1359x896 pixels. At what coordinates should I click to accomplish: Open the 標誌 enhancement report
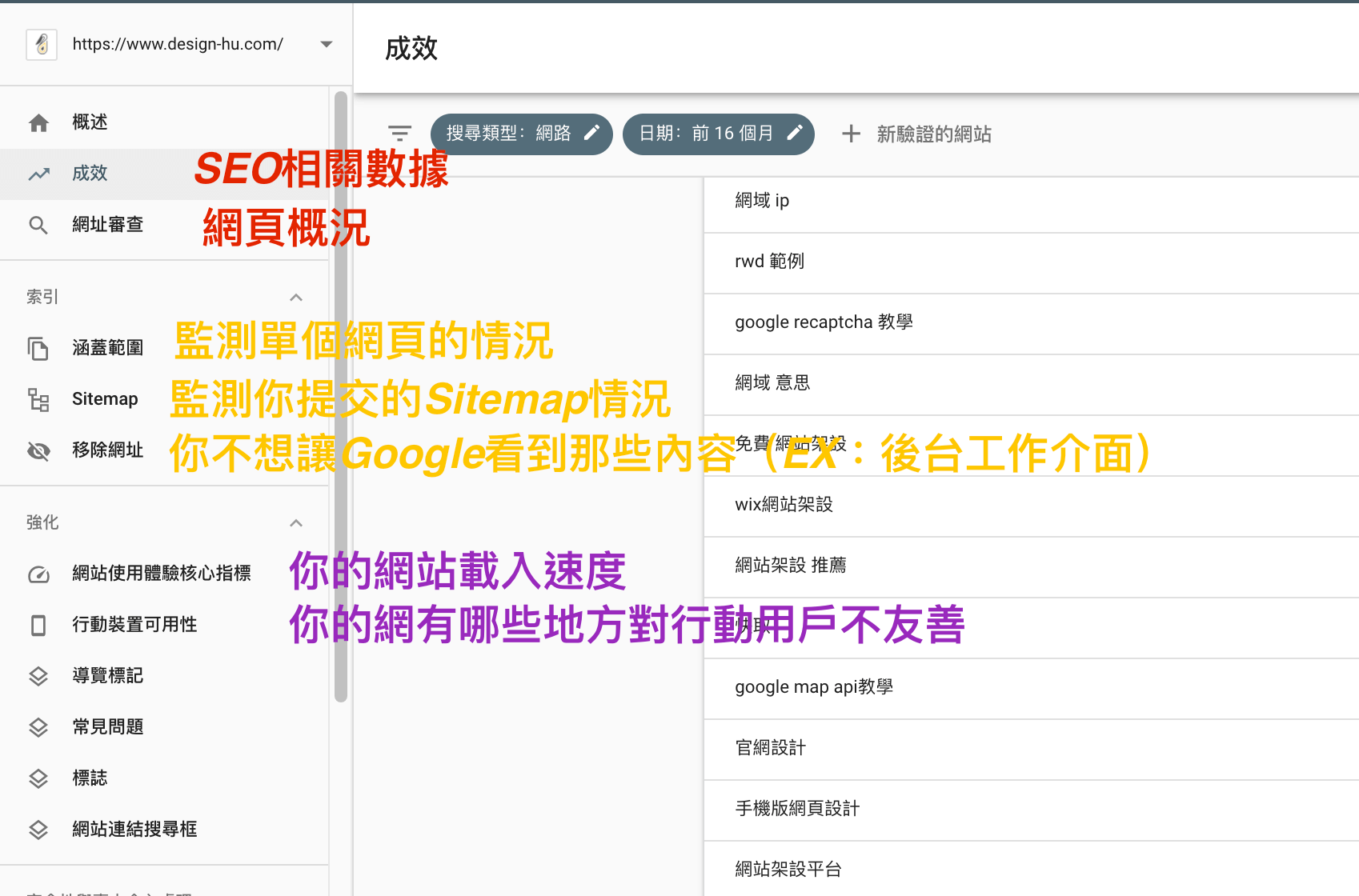click(164, 778)
